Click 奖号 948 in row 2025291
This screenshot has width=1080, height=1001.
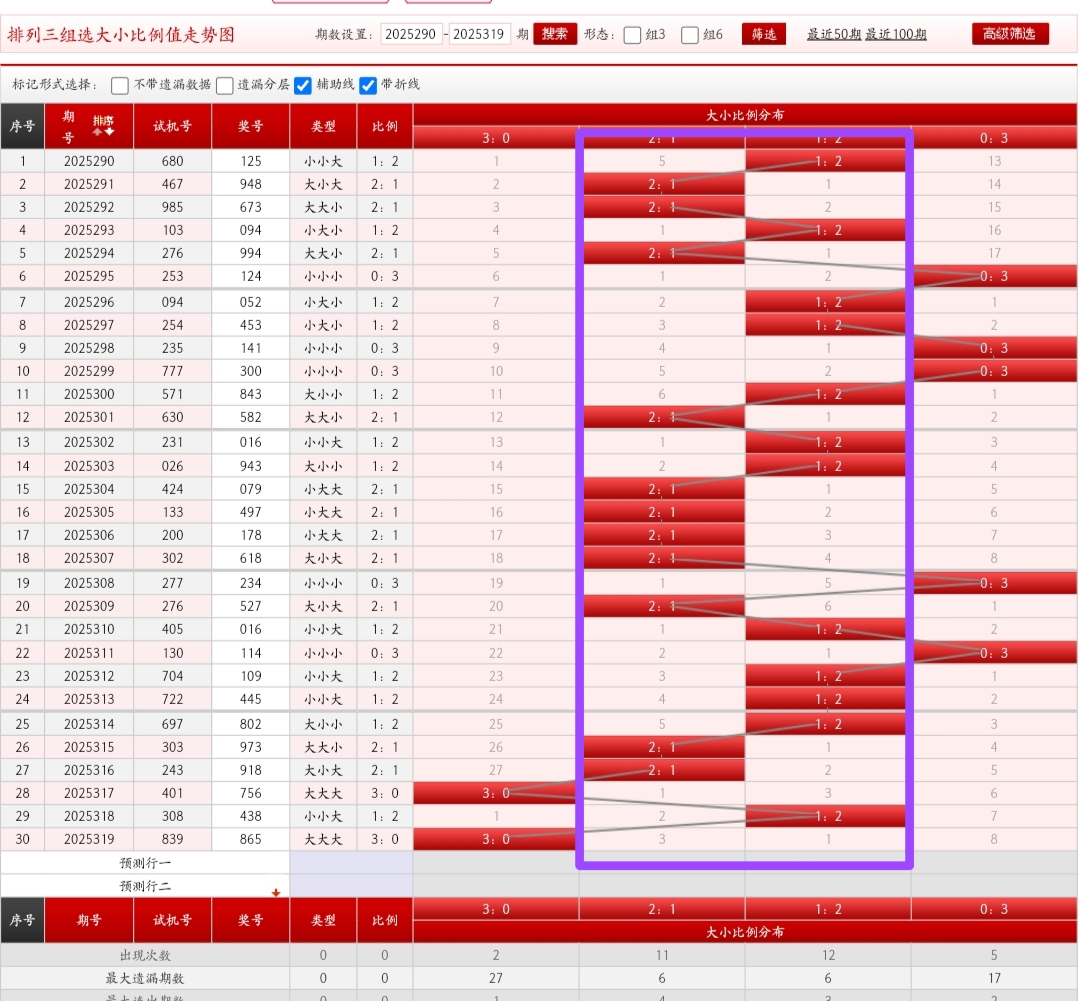251,184
